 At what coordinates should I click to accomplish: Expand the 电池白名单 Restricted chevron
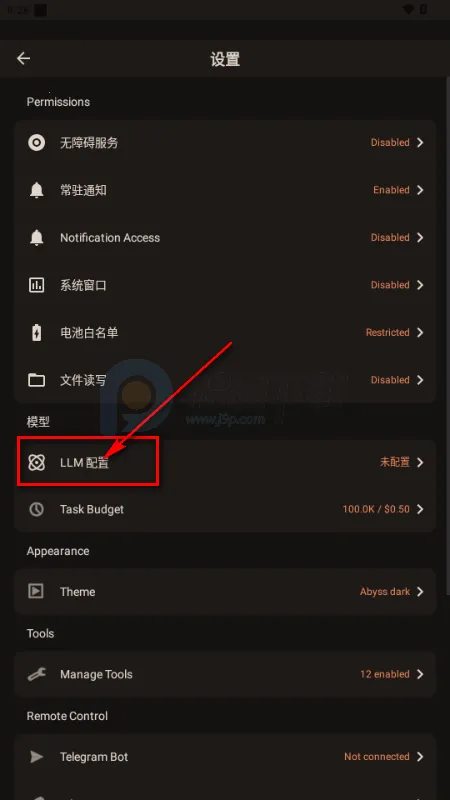click(420, 333)
